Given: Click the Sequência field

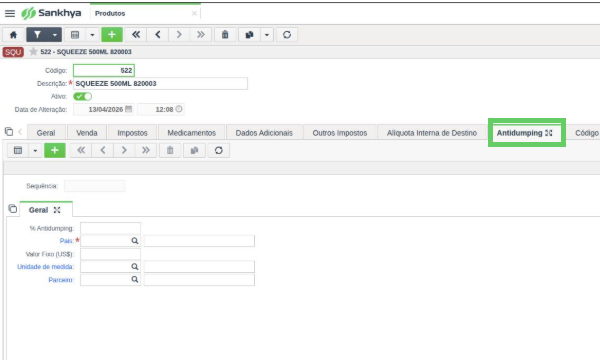Looking at the screenshot, I should pyautogui.click(x=95, y=186).
